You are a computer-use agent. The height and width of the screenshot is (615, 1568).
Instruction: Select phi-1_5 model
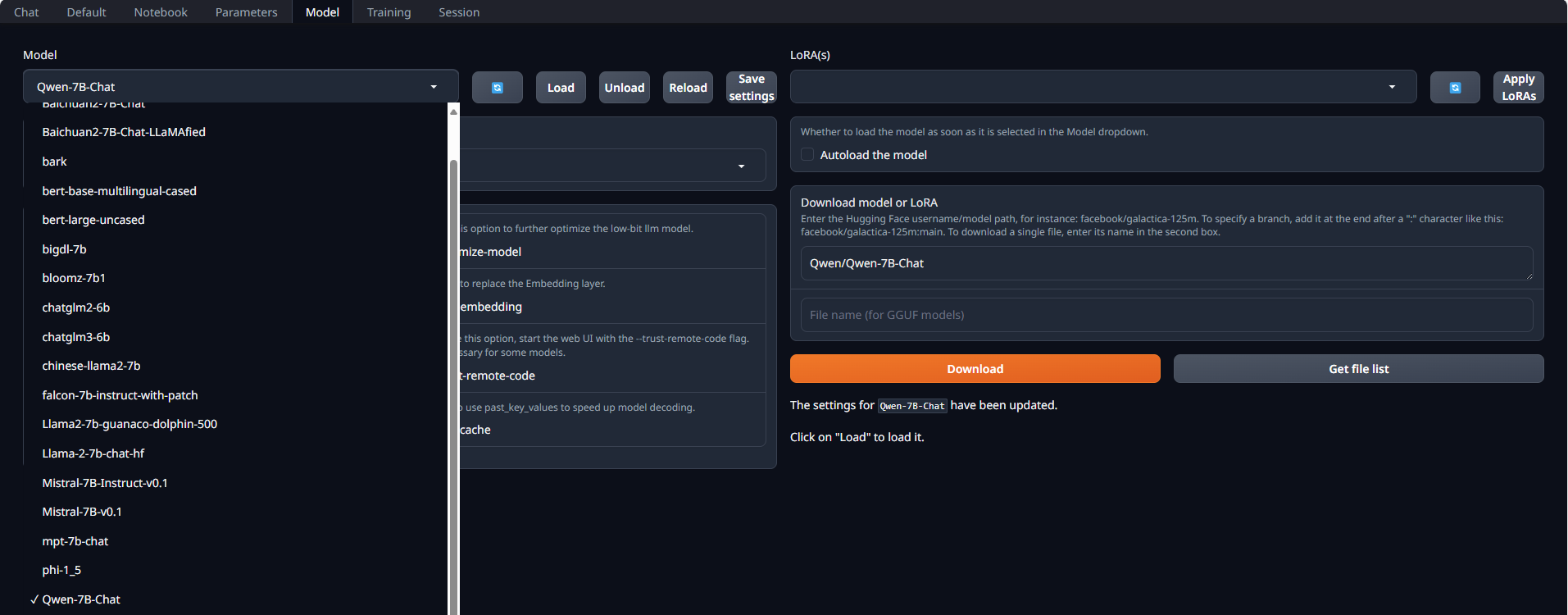pos(236,570)
